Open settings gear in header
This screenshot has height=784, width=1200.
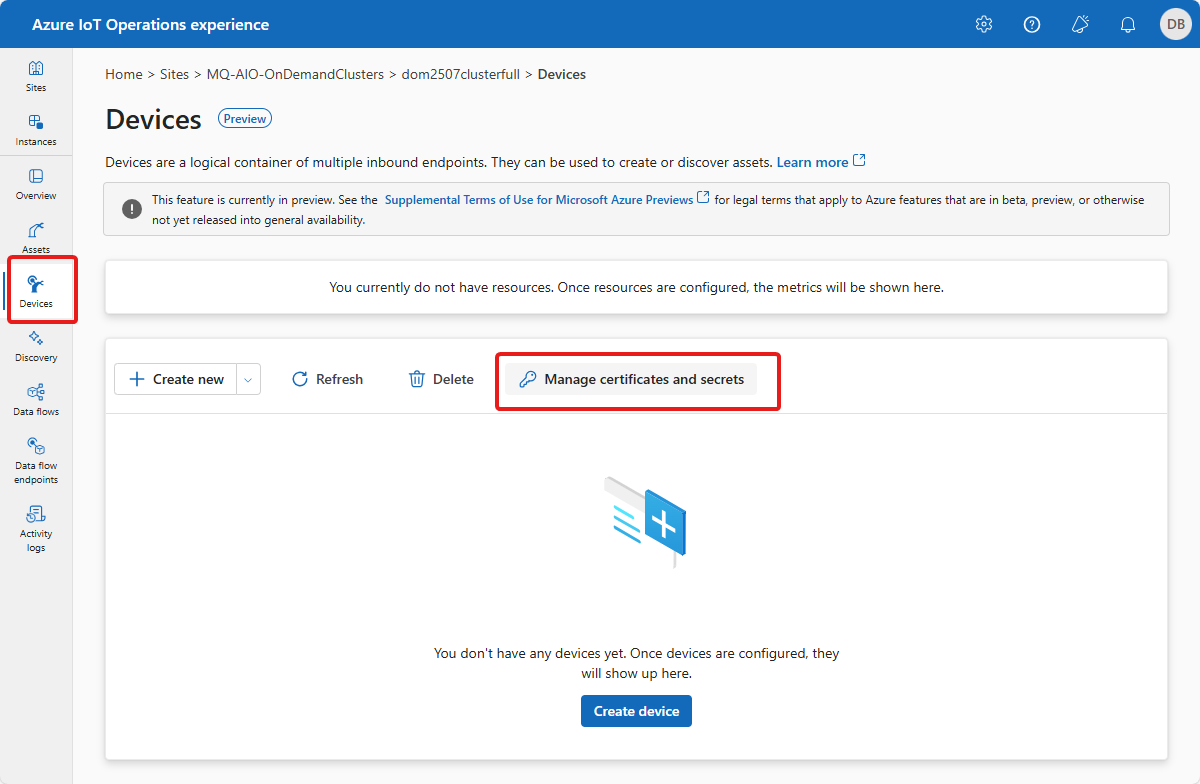[x=984, y=24]
